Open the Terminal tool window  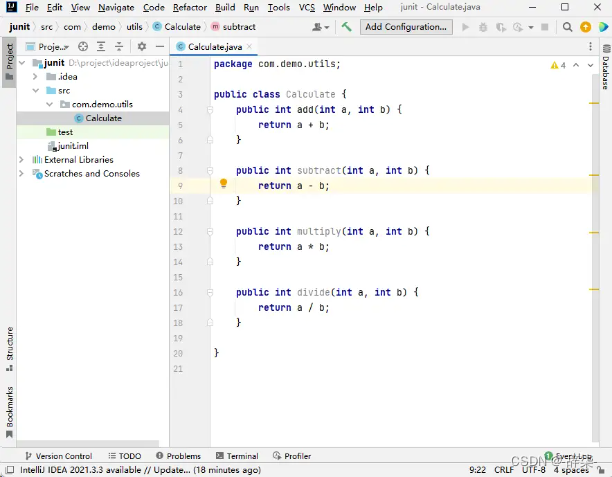(x=237, y=456)
